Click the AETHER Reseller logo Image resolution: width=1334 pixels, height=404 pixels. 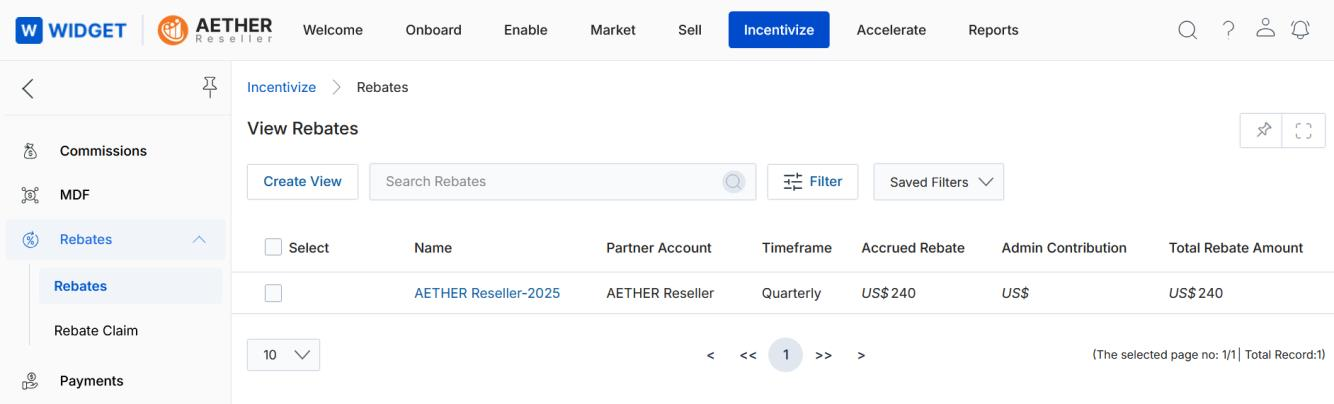[215, 30]
